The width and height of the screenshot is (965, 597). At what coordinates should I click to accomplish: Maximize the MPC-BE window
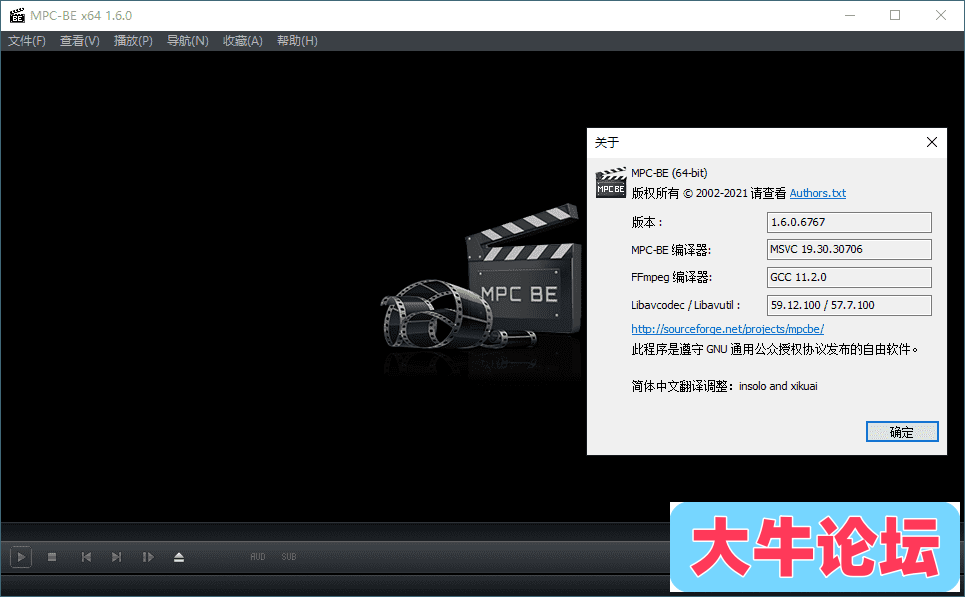click(x=895, y=15)
